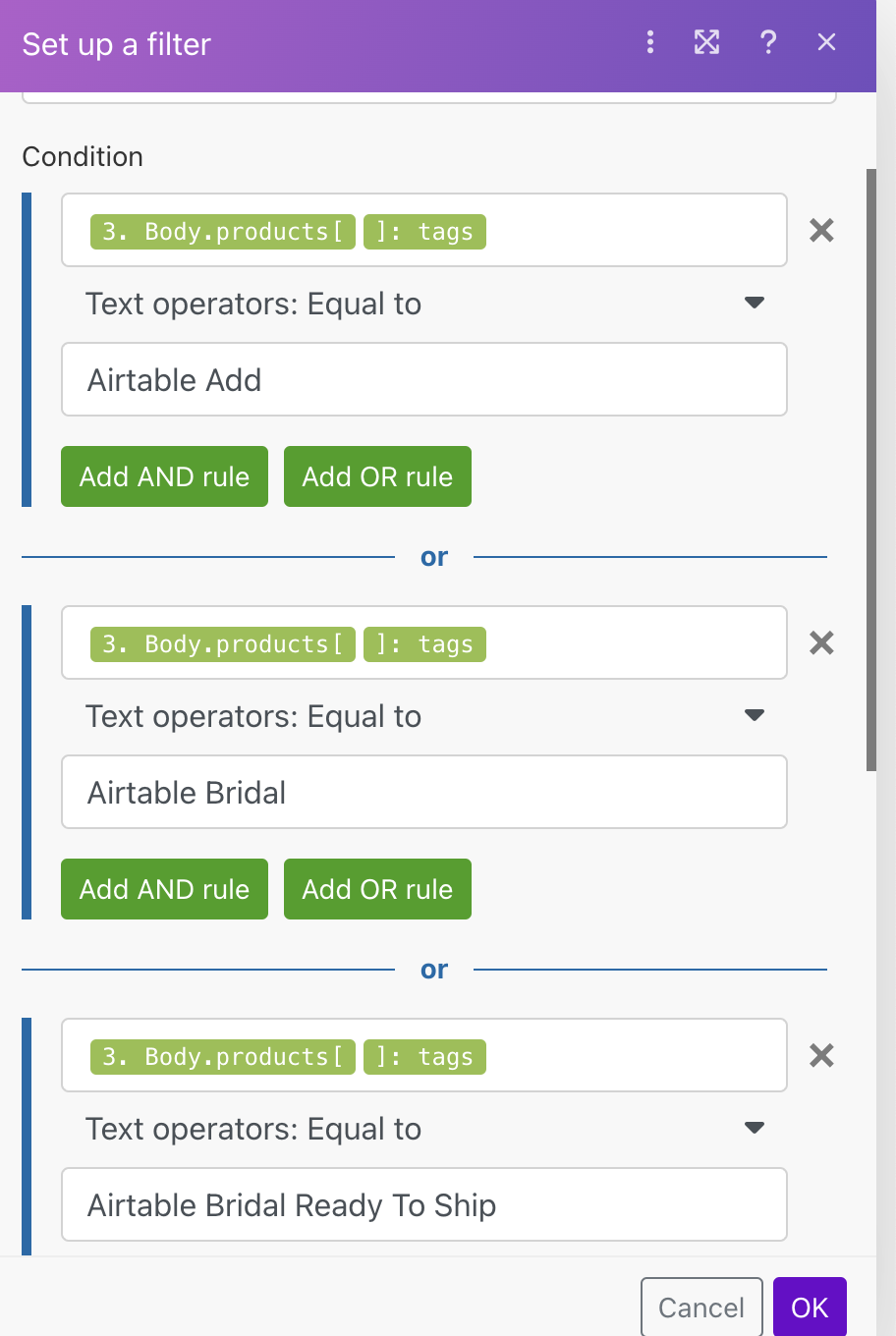Expand operator dropdown for Airtable Add rule
This screenshot has width=896, height=1336.
click(755, 304)
